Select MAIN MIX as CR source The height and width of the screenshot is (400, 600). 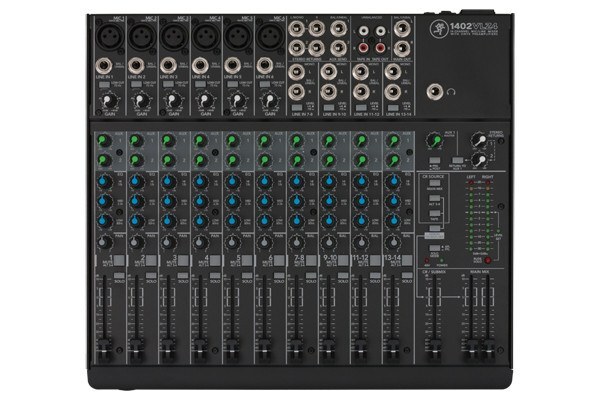point(434,183)
